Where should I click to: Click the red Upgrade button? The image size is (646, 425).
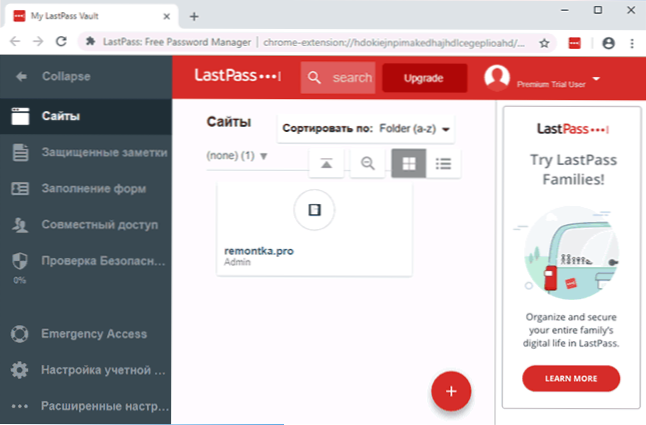[x=424, y=78]
